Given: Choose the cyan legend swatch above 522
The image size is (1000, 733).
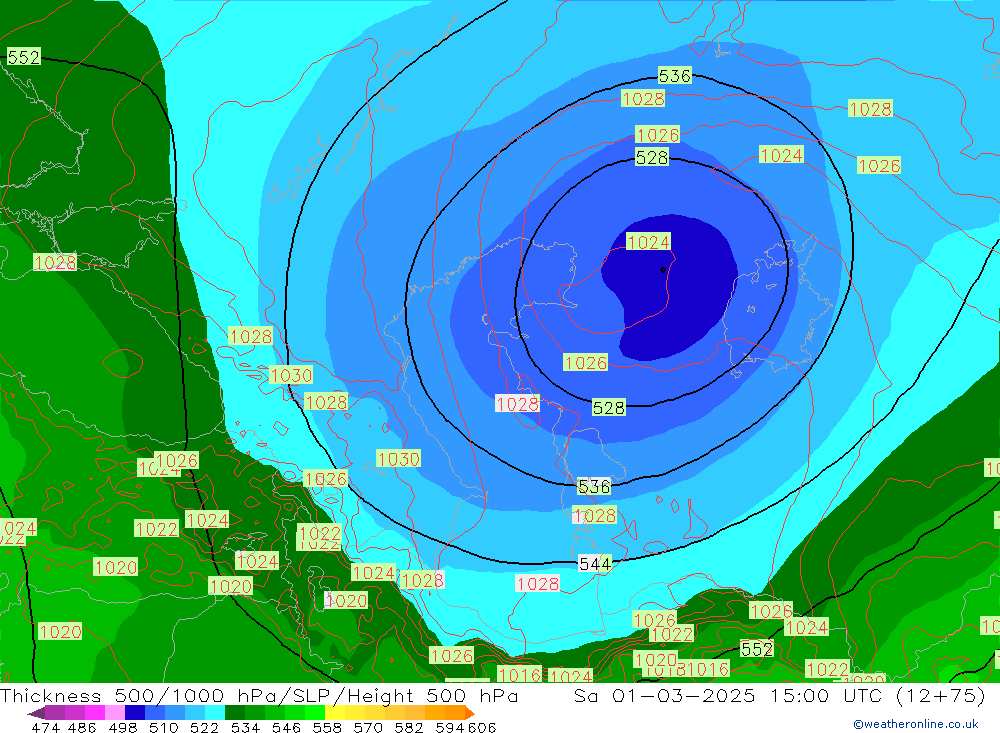Looking at the screenshot, I should pyautogui.click(x=215, y=713).
